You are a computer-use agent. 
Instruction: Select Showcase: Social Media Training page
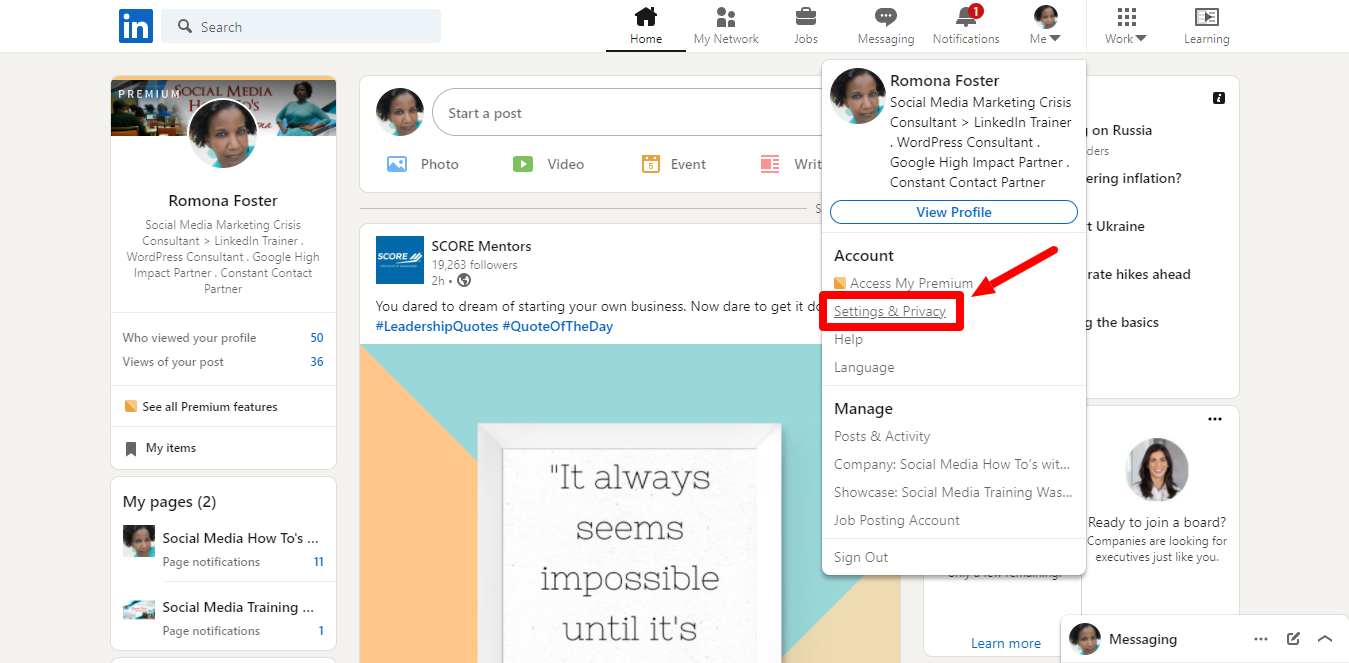coord(953,492)
